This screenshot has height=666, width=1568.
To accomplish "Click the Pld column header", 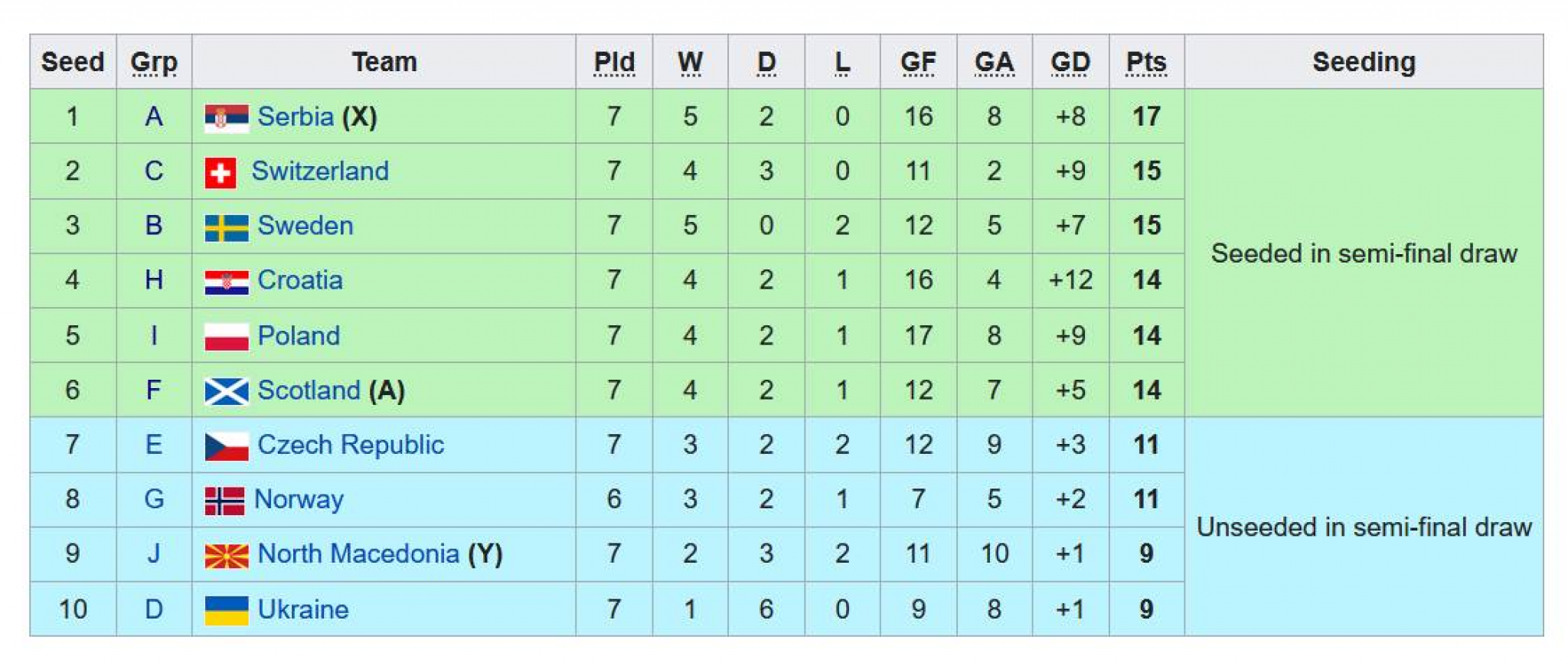I will tap(614, 62).
